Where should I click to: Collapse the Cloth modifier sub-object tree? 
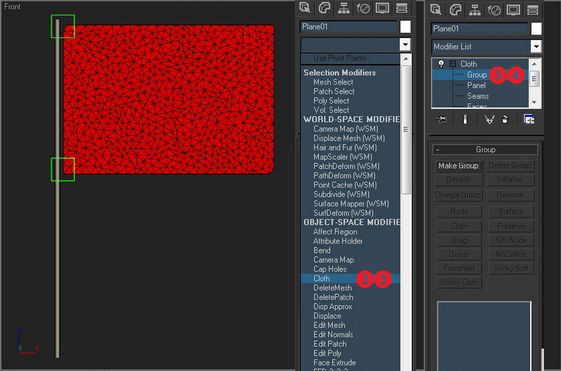(x=453, y=64)
